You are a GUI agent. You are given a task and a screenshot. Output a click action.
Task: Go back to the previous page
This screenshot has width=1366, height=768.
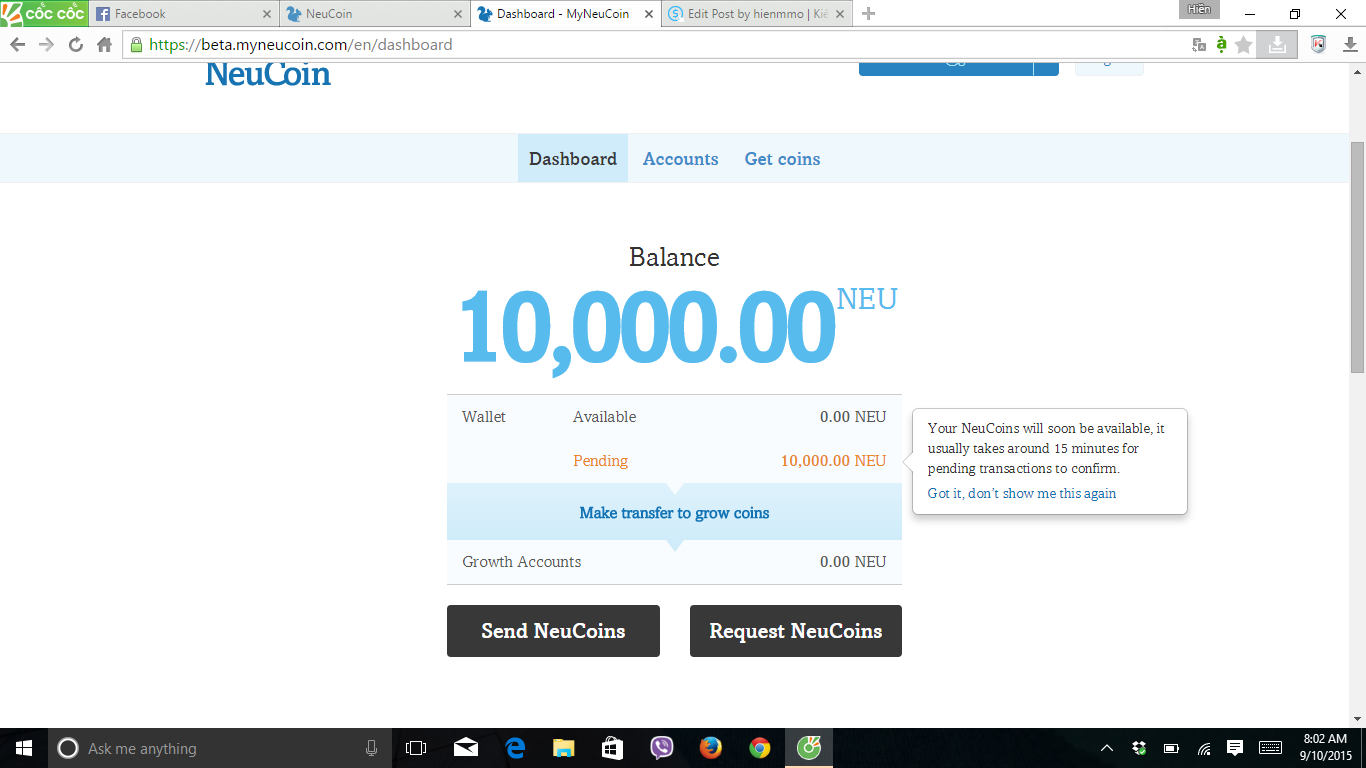point(17,45)
